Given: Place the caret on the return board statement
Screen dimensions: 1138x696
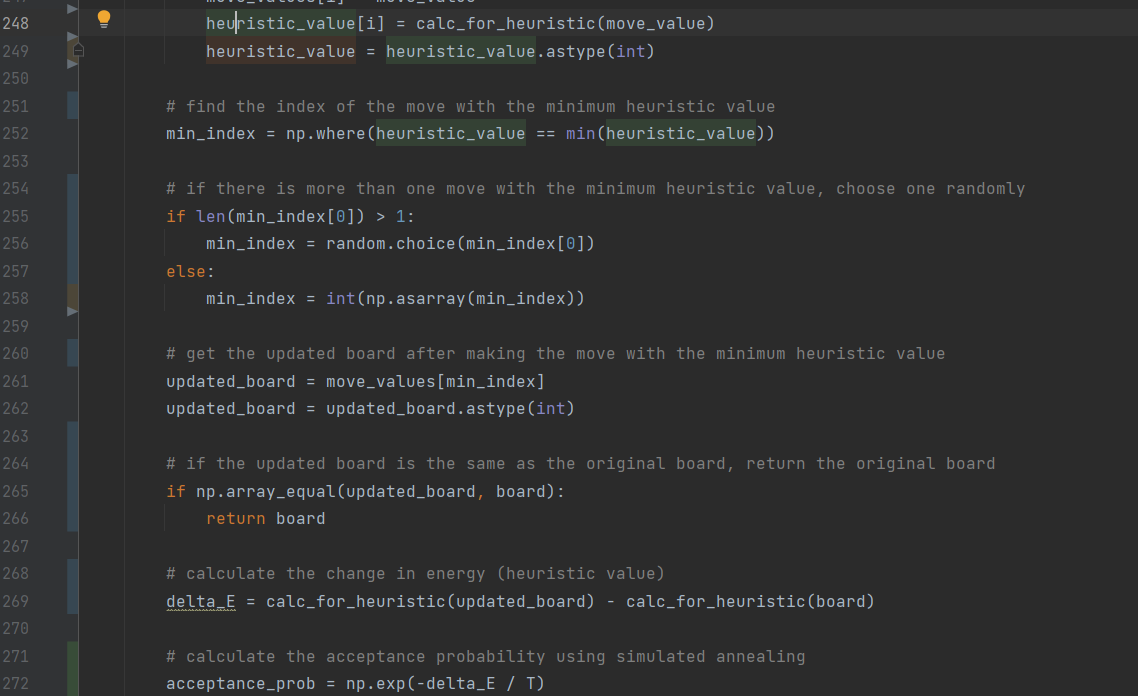Looking at the screenshot, I should point(265,518).
